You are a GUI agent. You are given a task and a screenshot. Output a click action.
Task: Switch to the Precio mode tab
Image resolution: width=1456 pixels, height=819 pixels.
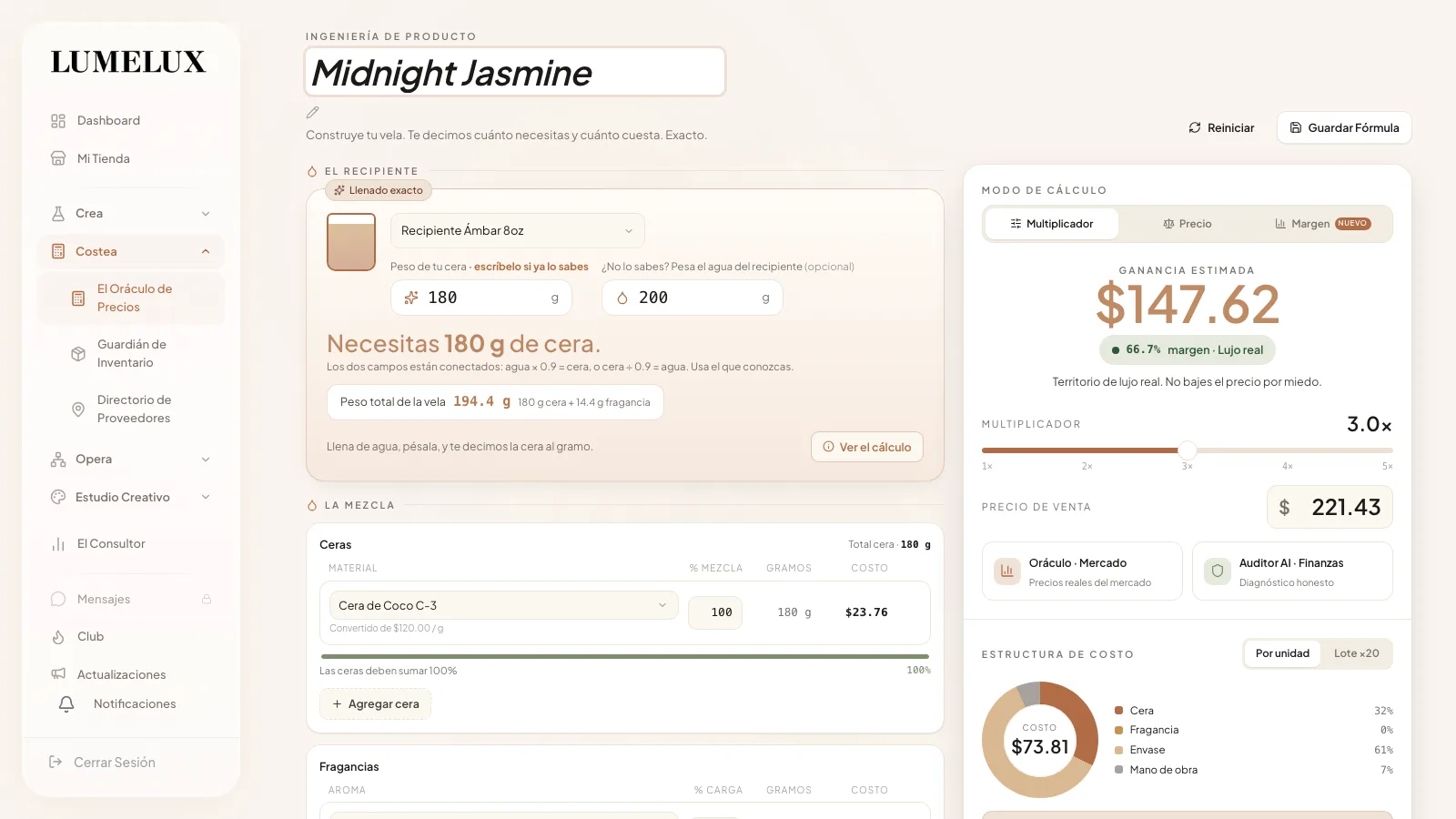click(1187, 224)
